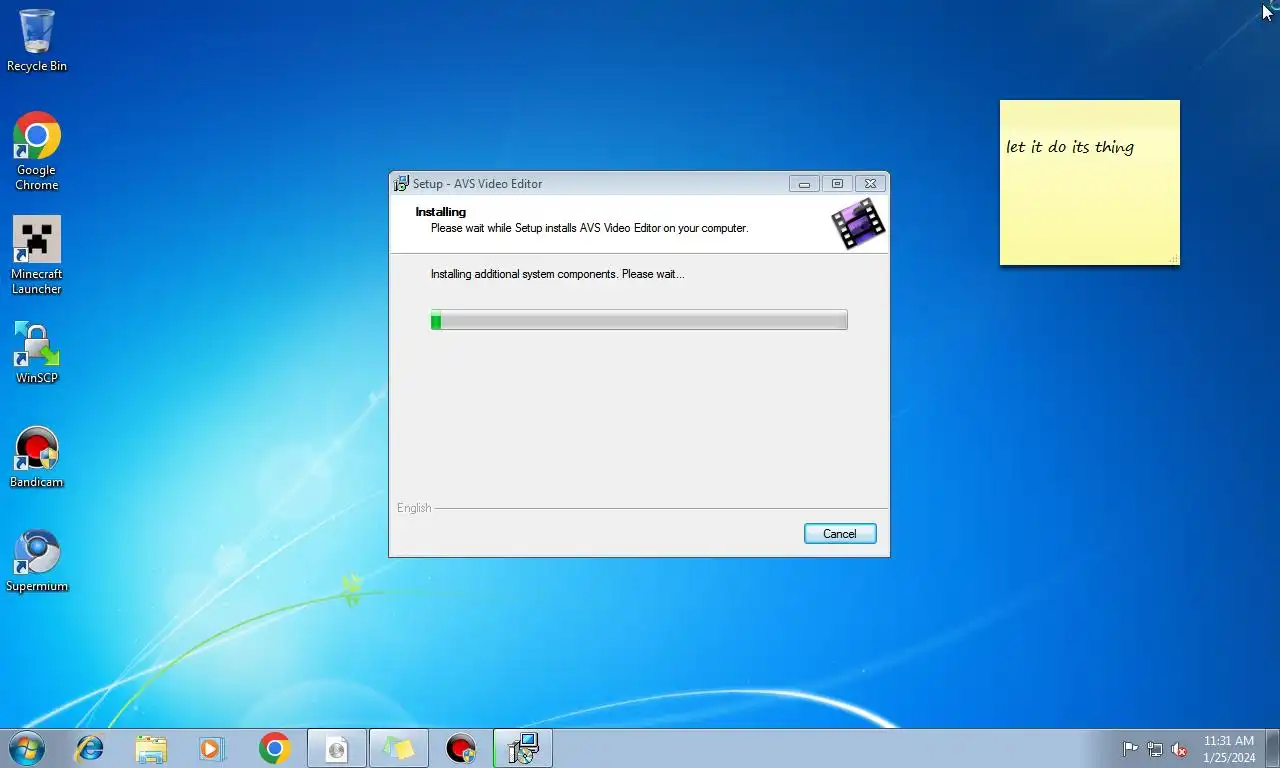Click the AVS Video Editor film logo
The image size is (1280, 768).
click(x=858, y=223)
